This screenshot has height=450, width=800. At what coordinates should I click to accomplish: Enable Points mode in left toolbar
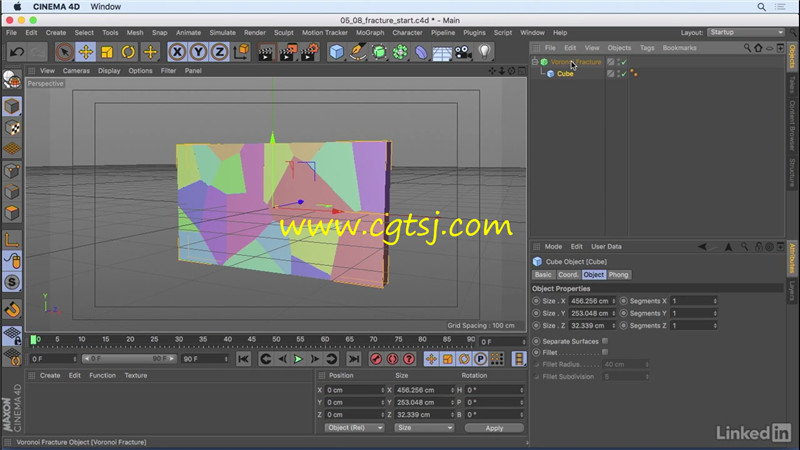[12, 170]
